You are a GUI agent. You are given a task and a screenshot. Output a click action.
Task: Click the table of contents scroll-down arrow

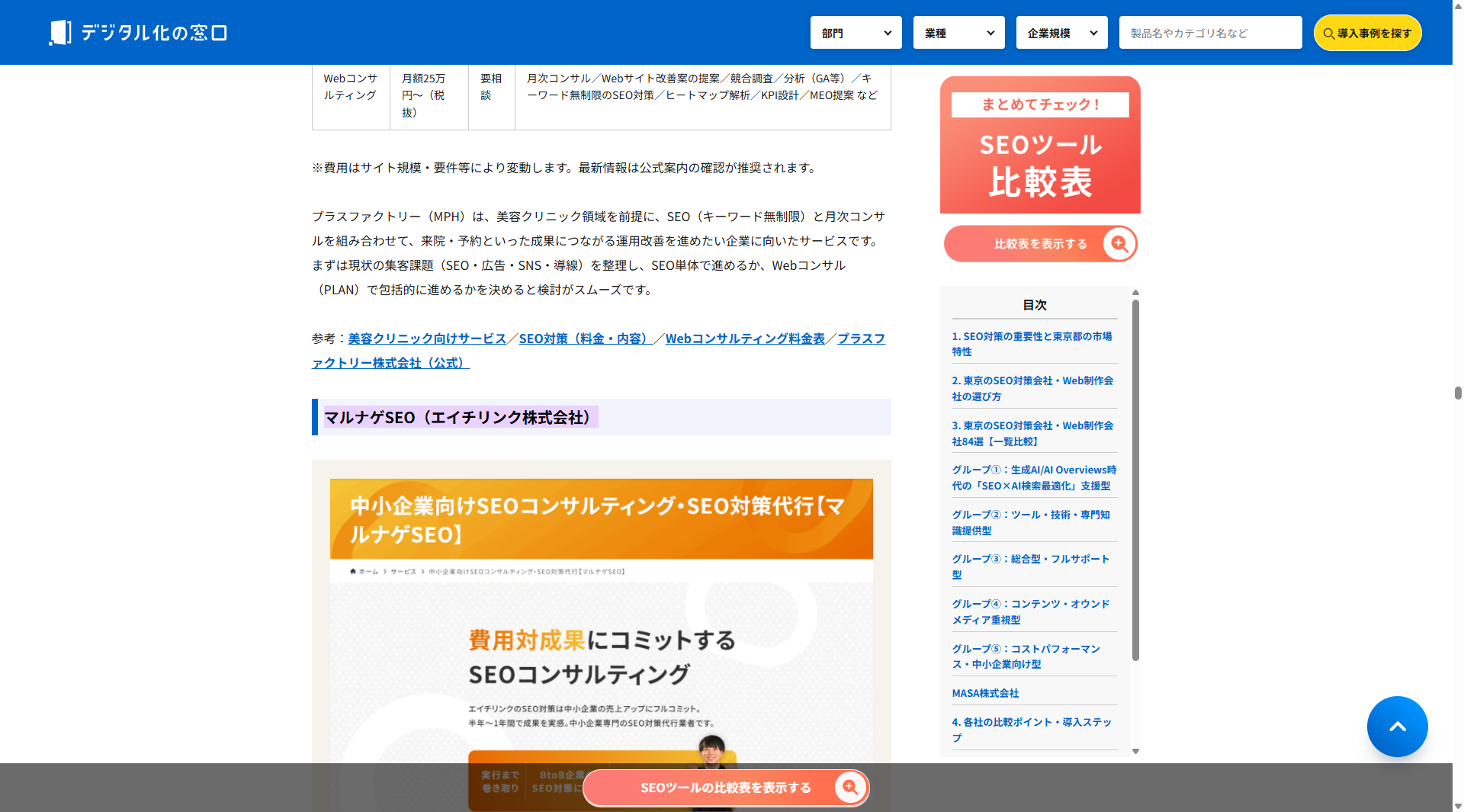pyautogui.click(x=1135, y=752)
